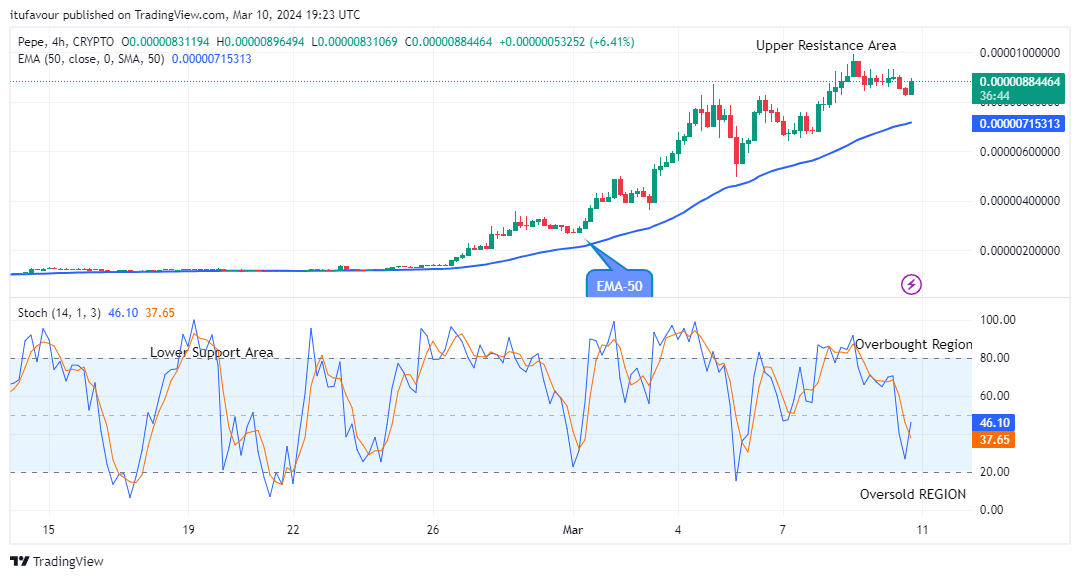Viewport: 1080px width, 579px height.
Task: Click the open value O0.00000831194
Action: click(165, 42)
